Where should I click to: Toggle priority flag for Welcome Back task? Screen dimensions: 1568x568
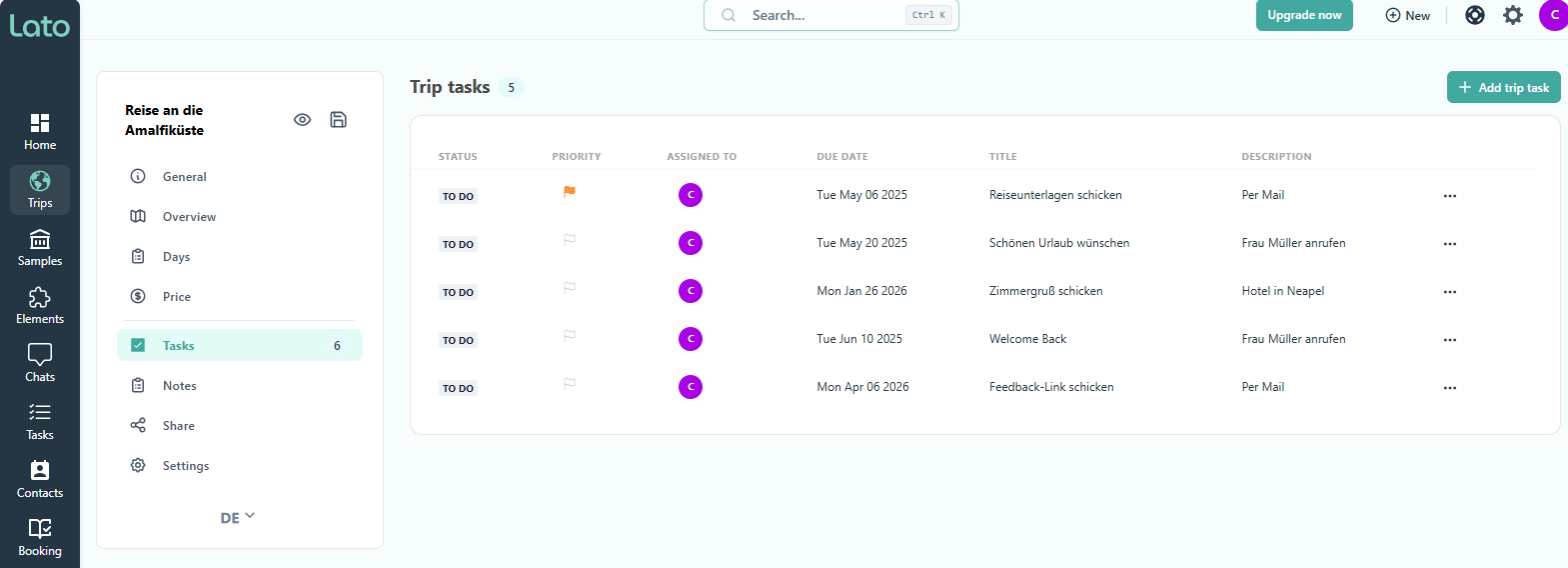(x=569, y=336)
